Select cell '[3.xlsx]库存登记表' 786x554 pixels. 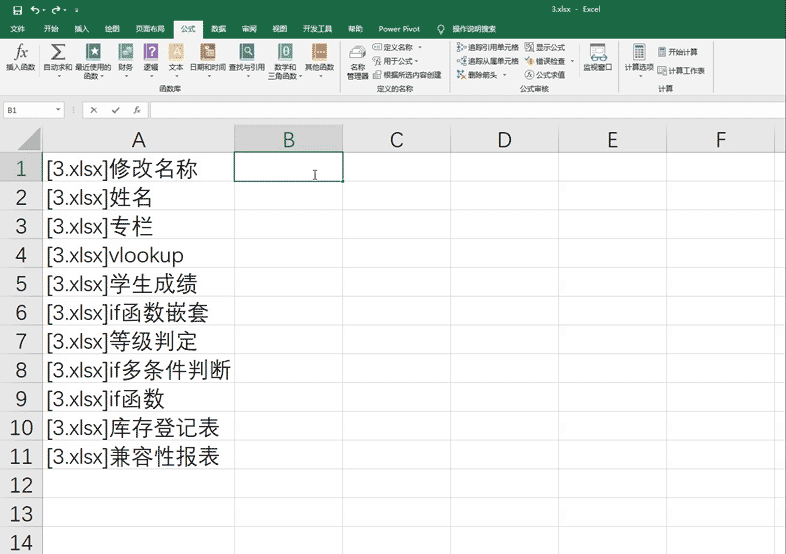click(x=138, y=428)
